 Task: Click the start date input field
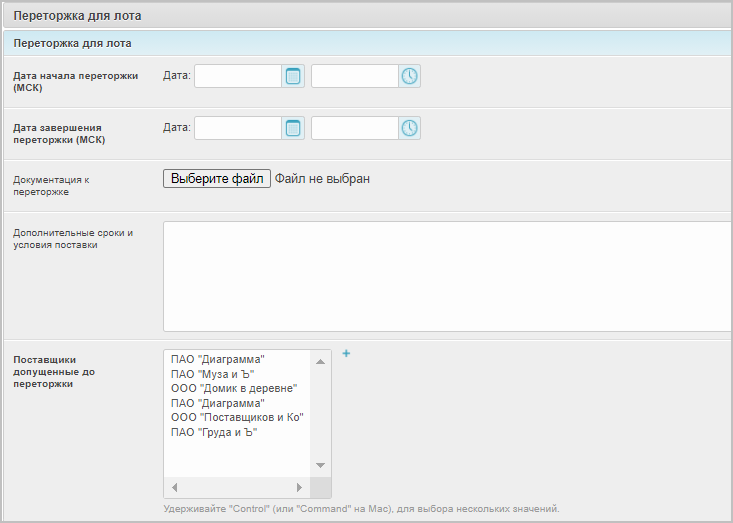[238, 76]
